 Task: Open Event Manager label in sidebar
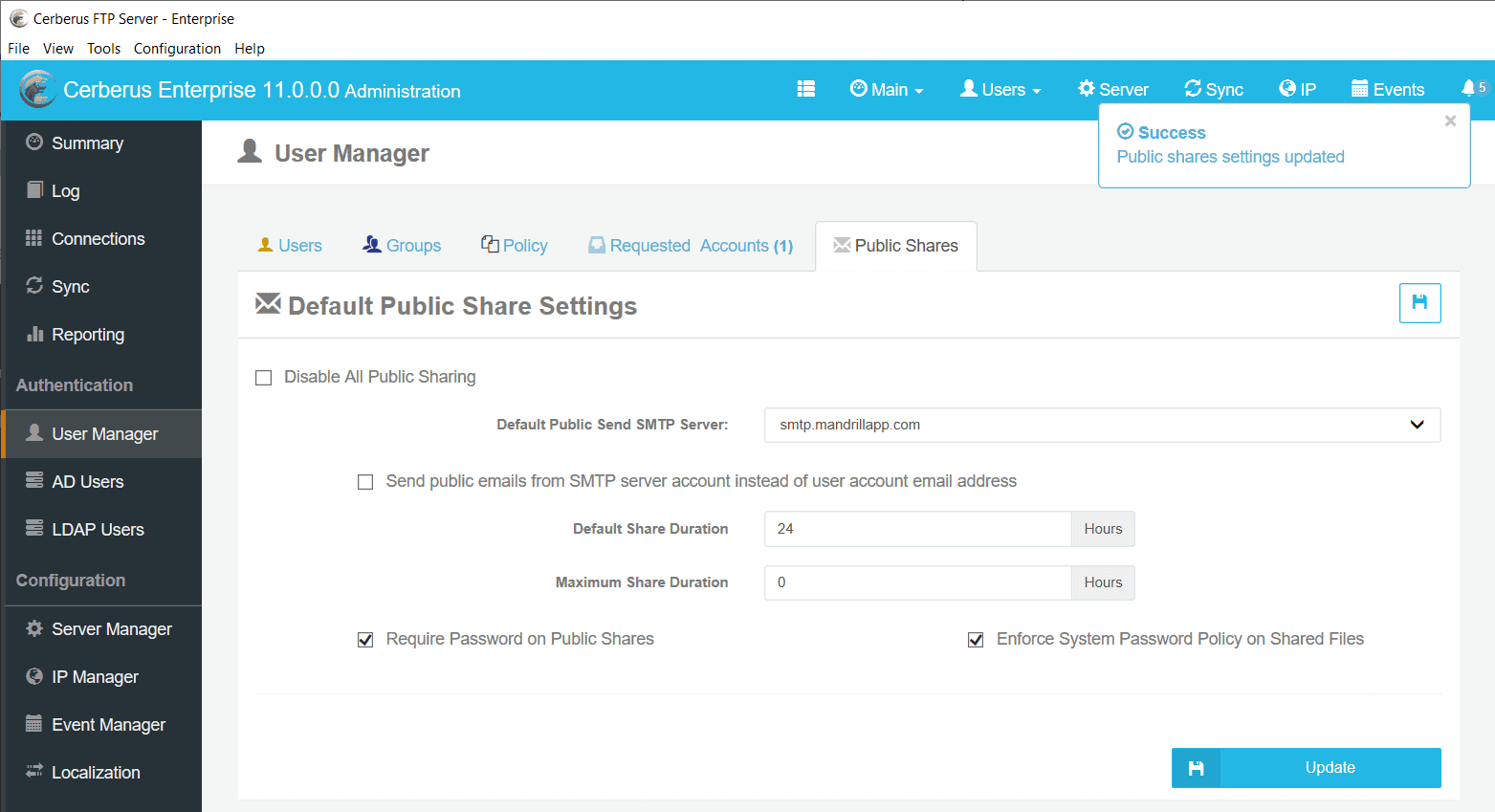coord(109,725)
